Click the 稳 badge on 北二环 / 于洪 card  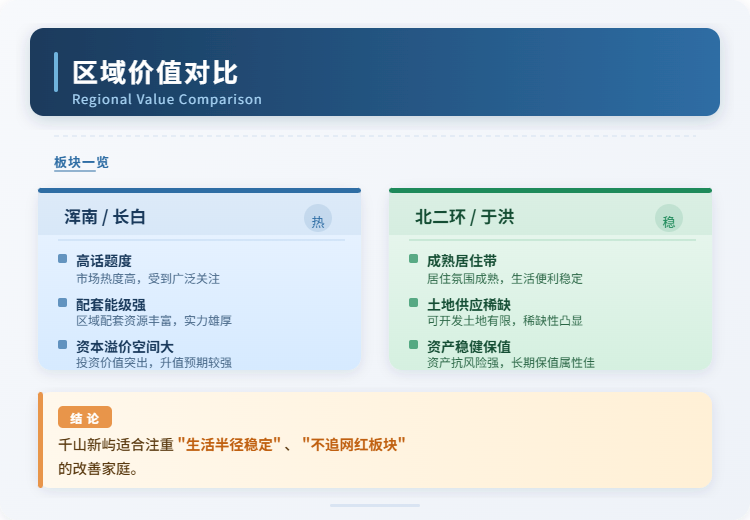click(x=669, y=218)
